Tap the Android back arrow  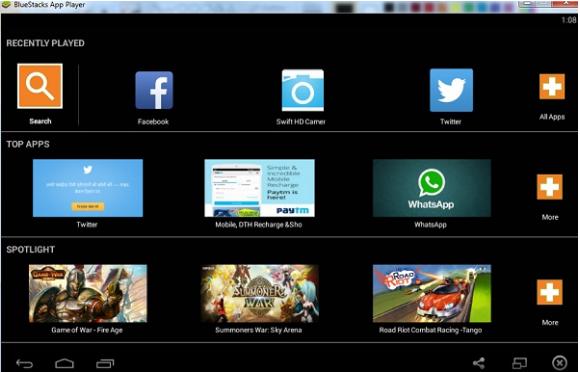pos(24,363)
